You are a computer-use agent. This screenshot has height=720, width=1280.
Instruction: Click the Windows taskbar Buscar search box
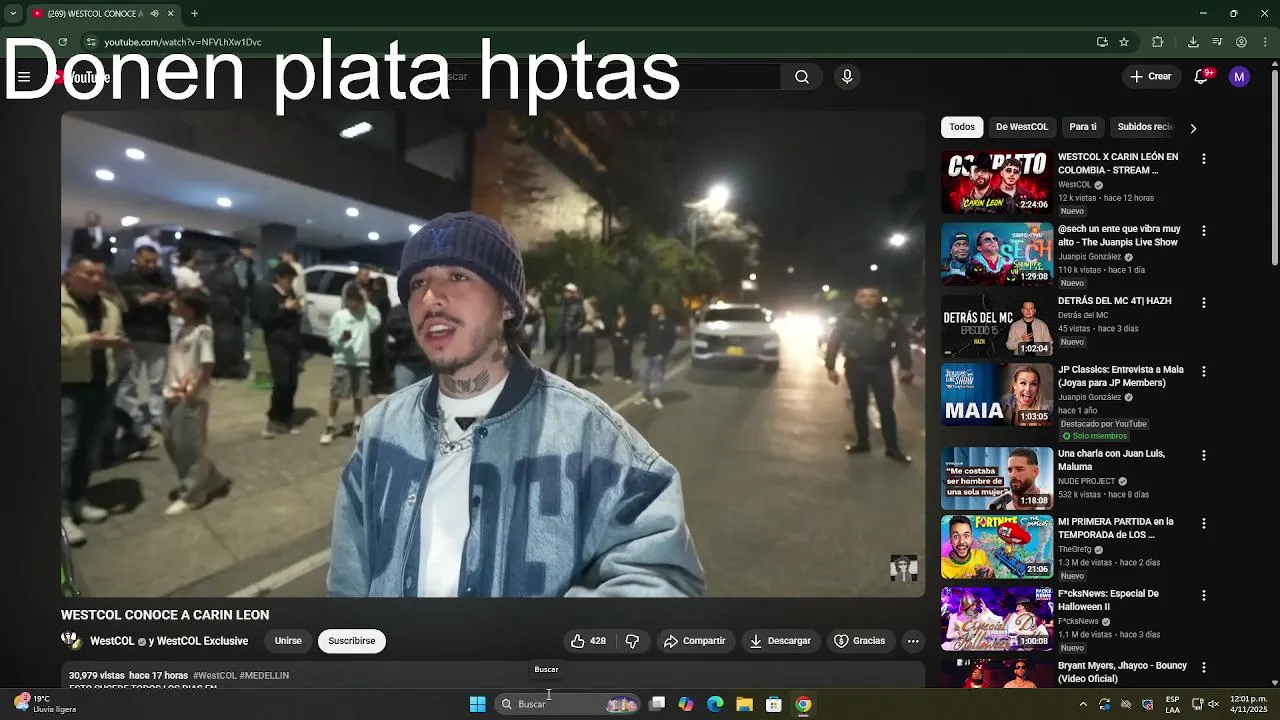(567, 704)
